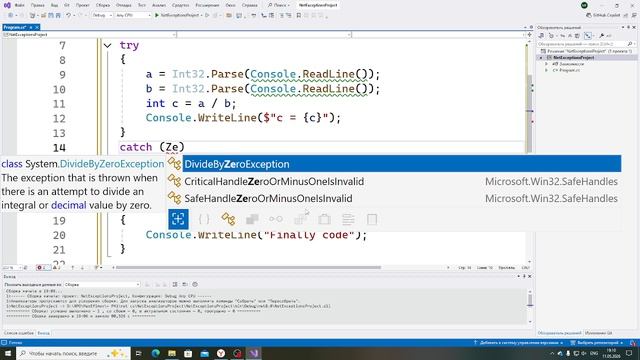Viewport: 640px width, 360px height.
Task: Click the editor horizontal scrollbar
Action: pyautogui.click(x=249, y=267)
